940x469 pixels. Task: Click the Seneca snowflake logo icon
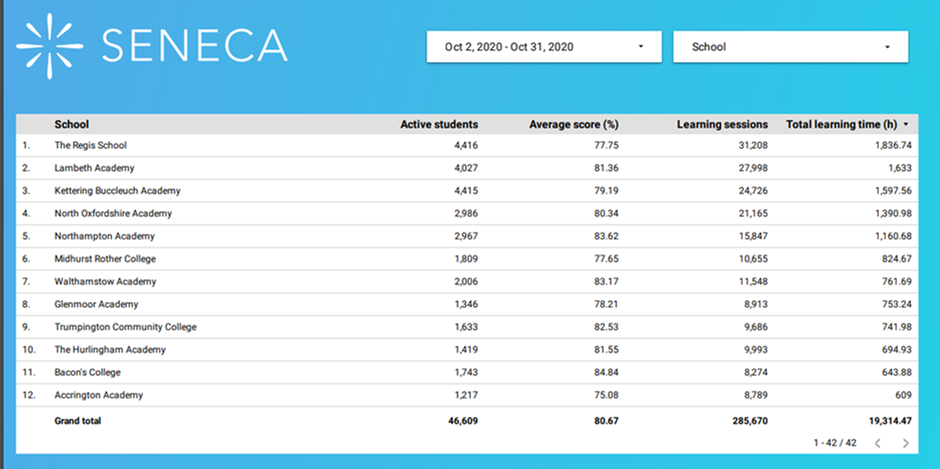coord(52,45)
